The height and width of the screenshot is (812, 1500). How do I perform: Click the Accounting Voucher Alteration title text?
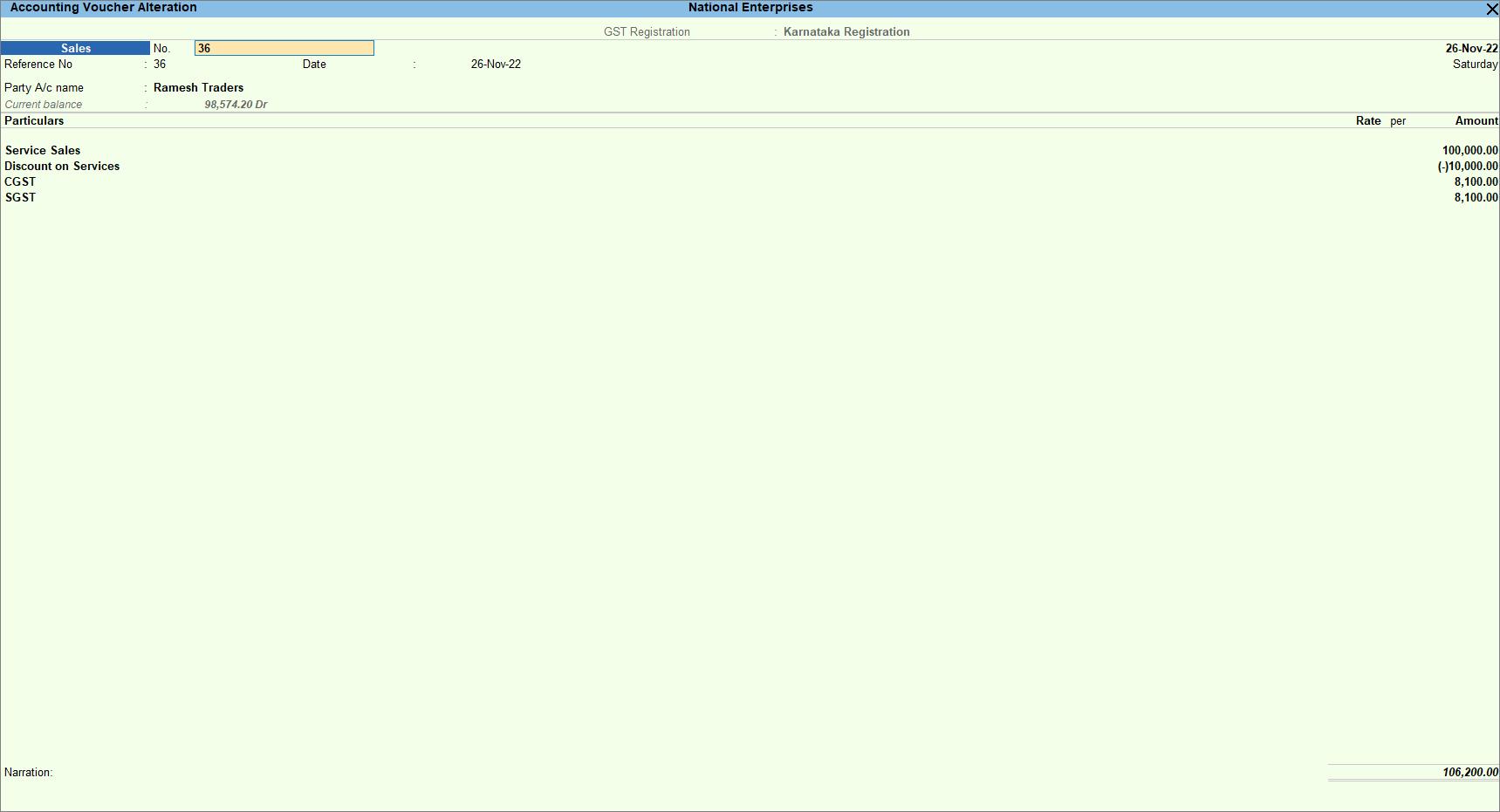(104, 8)
